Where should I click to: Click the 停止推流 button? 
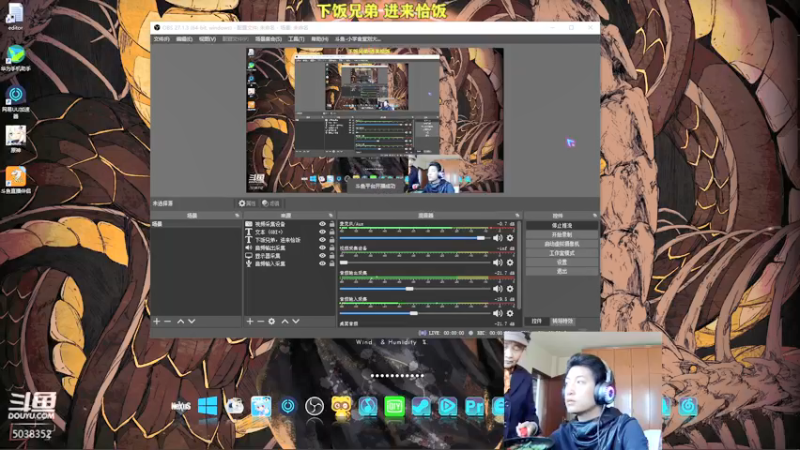point(562,225)
